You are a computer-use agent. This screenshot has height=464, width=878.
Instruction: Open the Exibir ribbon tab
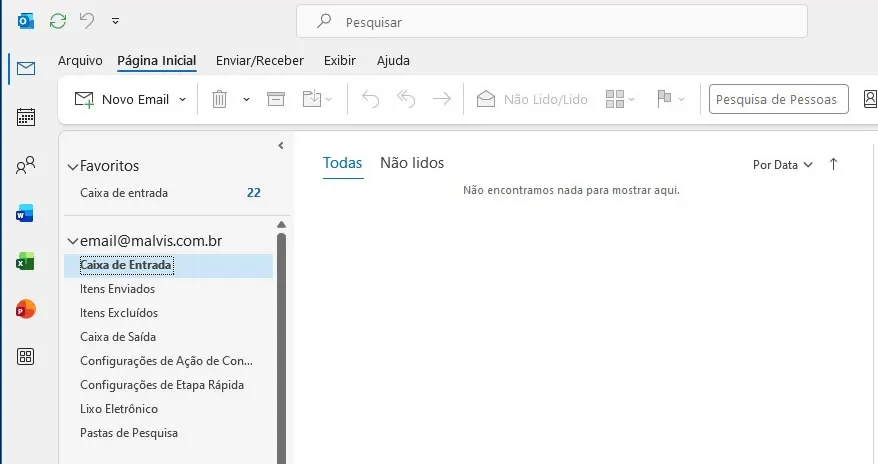click(x=340, y=60)
